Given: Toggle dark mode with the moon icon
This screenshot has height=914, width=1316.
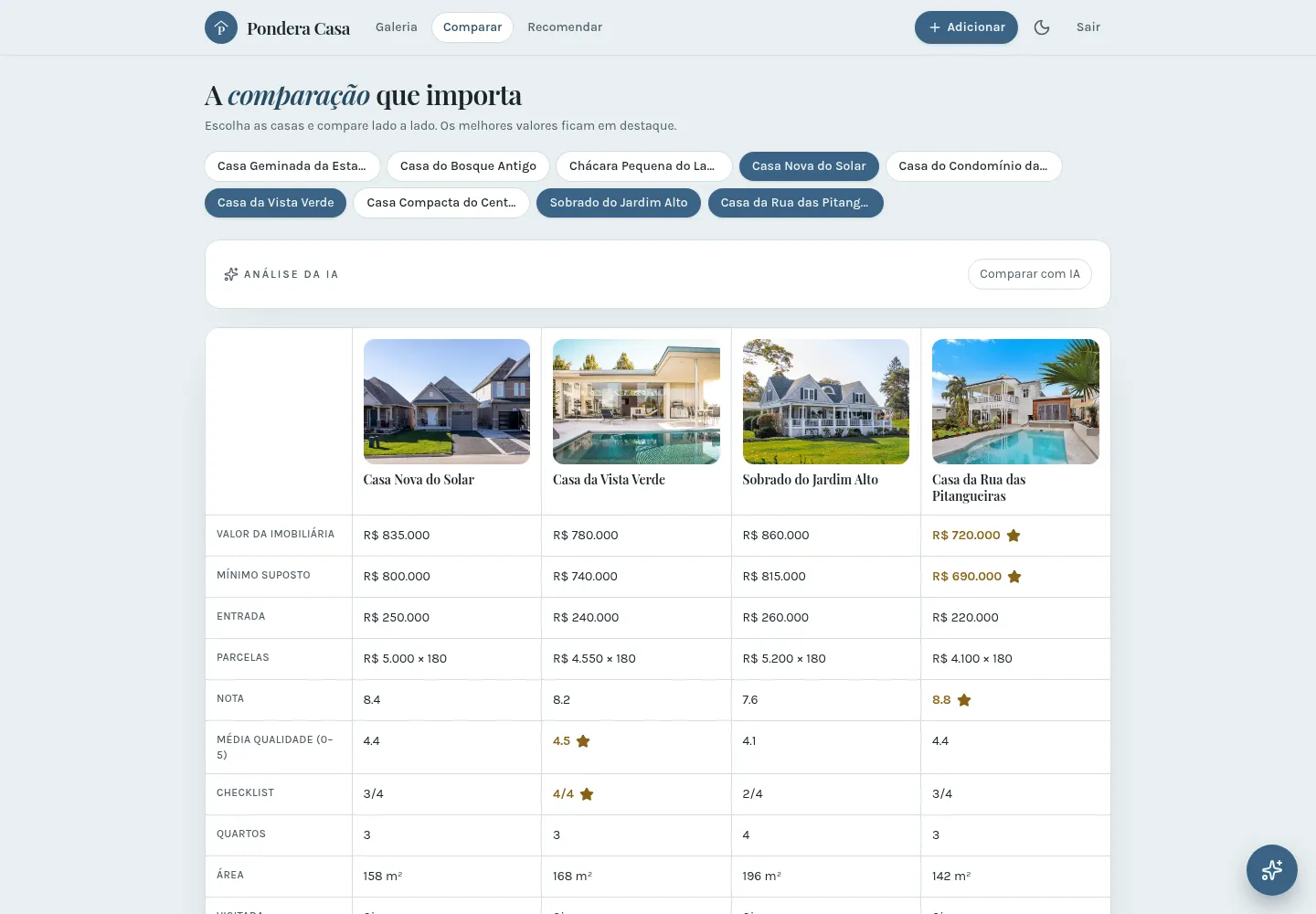Looking at the screenshot, I should click(x=1042, y=27).
